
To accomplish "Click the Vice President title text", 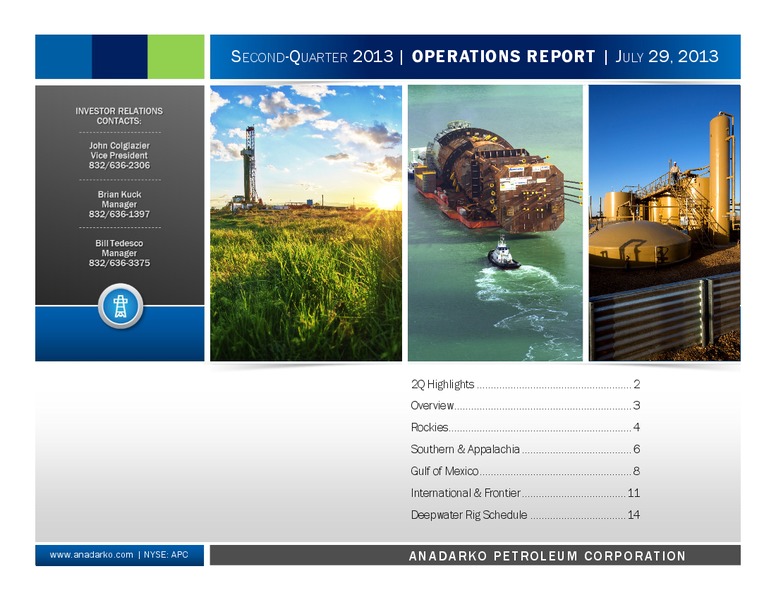I will [x=119, y=155].
